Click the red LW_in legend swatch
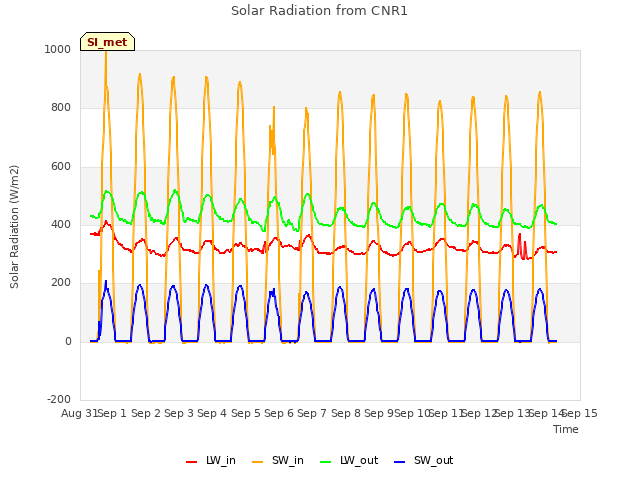640x480 pixels. tap(191, 462)
